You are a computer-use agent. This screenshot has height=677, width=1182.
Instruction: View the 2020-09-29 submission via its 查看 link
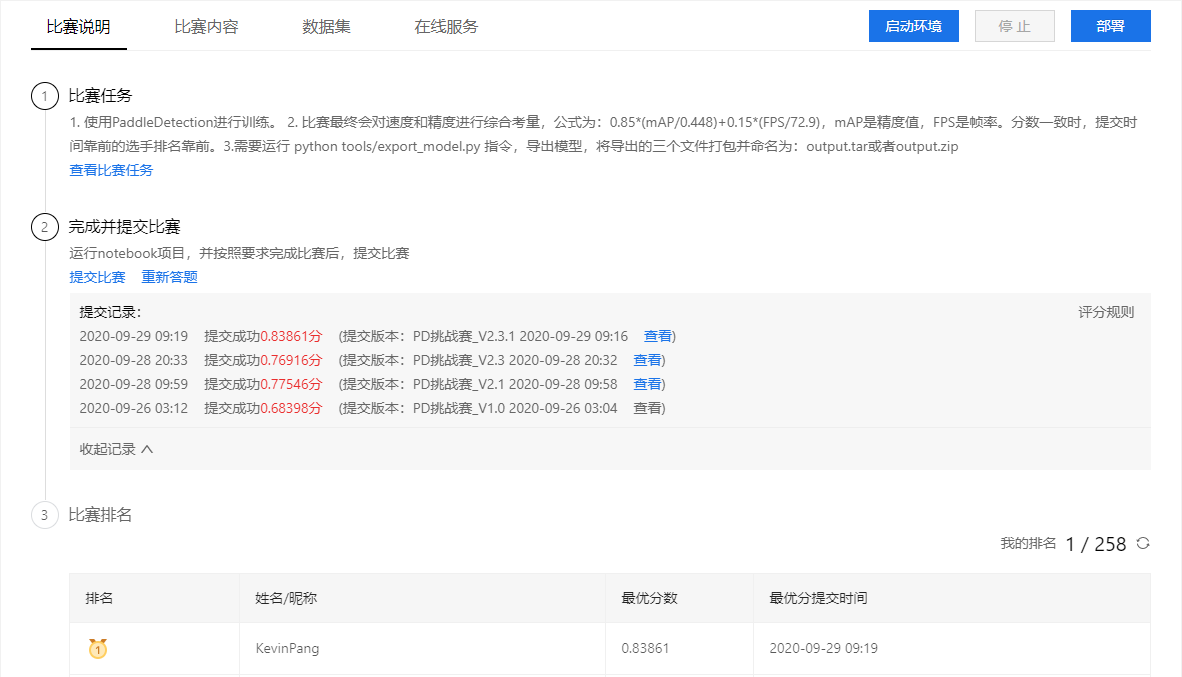pos(657,336)
